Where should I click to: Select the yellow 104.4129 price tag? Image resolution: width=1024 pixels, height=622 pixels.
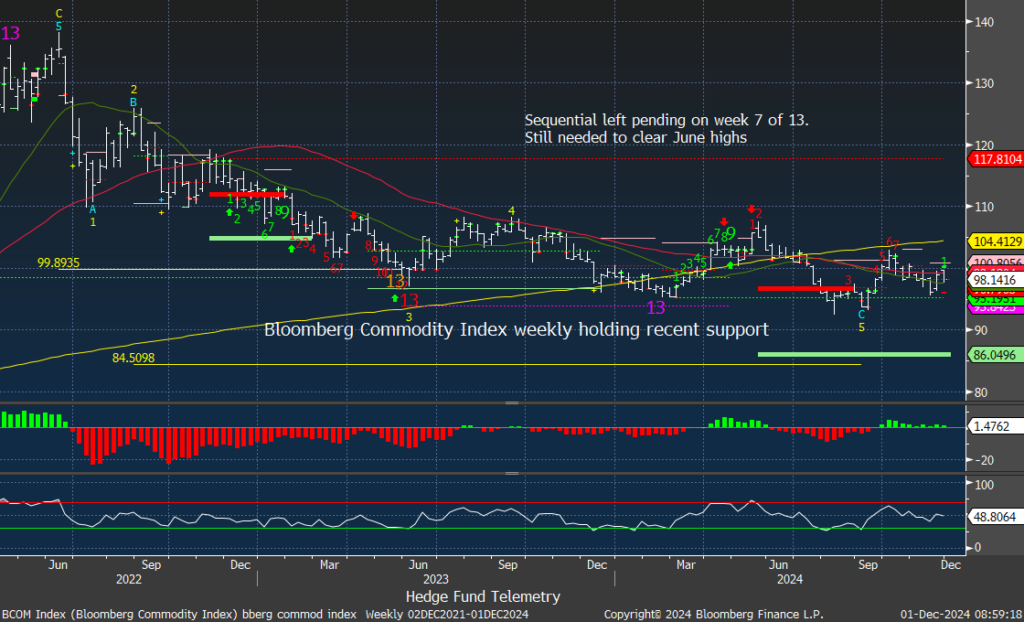pos(996,241)
